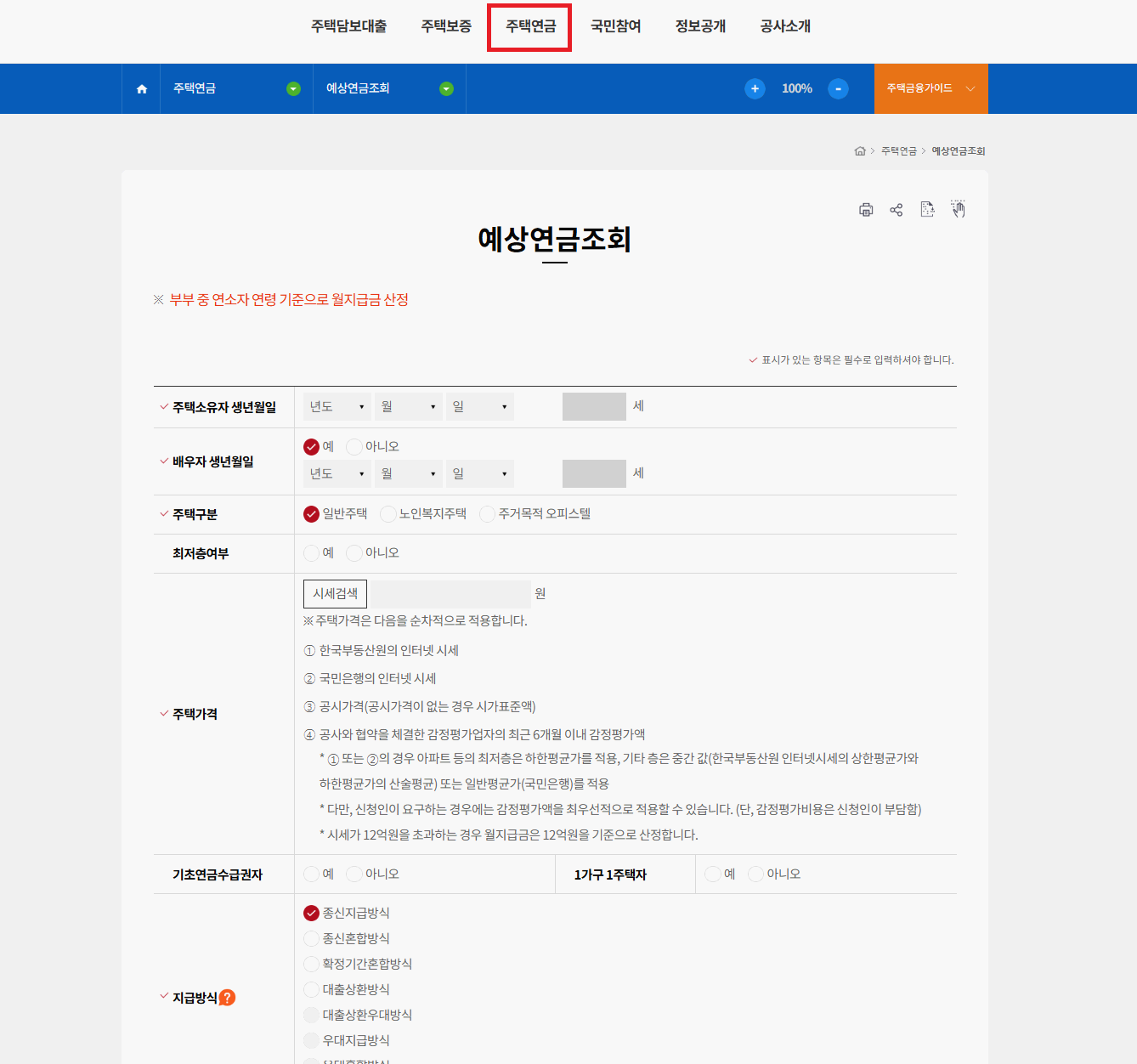
Task: Open the 주택담보대출 menu
Action: [349, 26]
